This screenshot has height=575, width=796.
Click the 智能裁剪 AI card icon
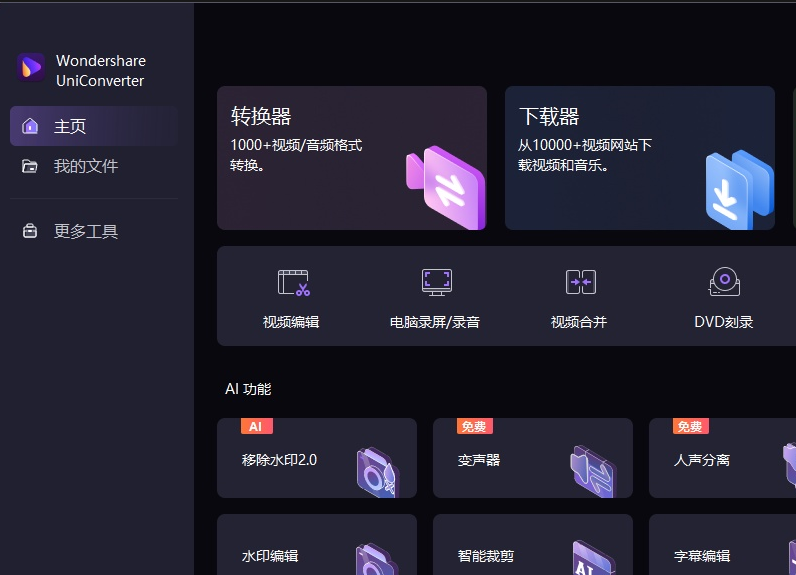593,558
